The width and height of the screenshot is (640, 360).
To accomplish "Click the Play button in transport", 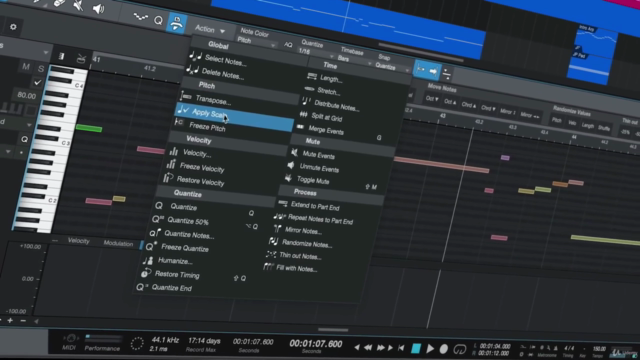I will click(x=430, y=349).
